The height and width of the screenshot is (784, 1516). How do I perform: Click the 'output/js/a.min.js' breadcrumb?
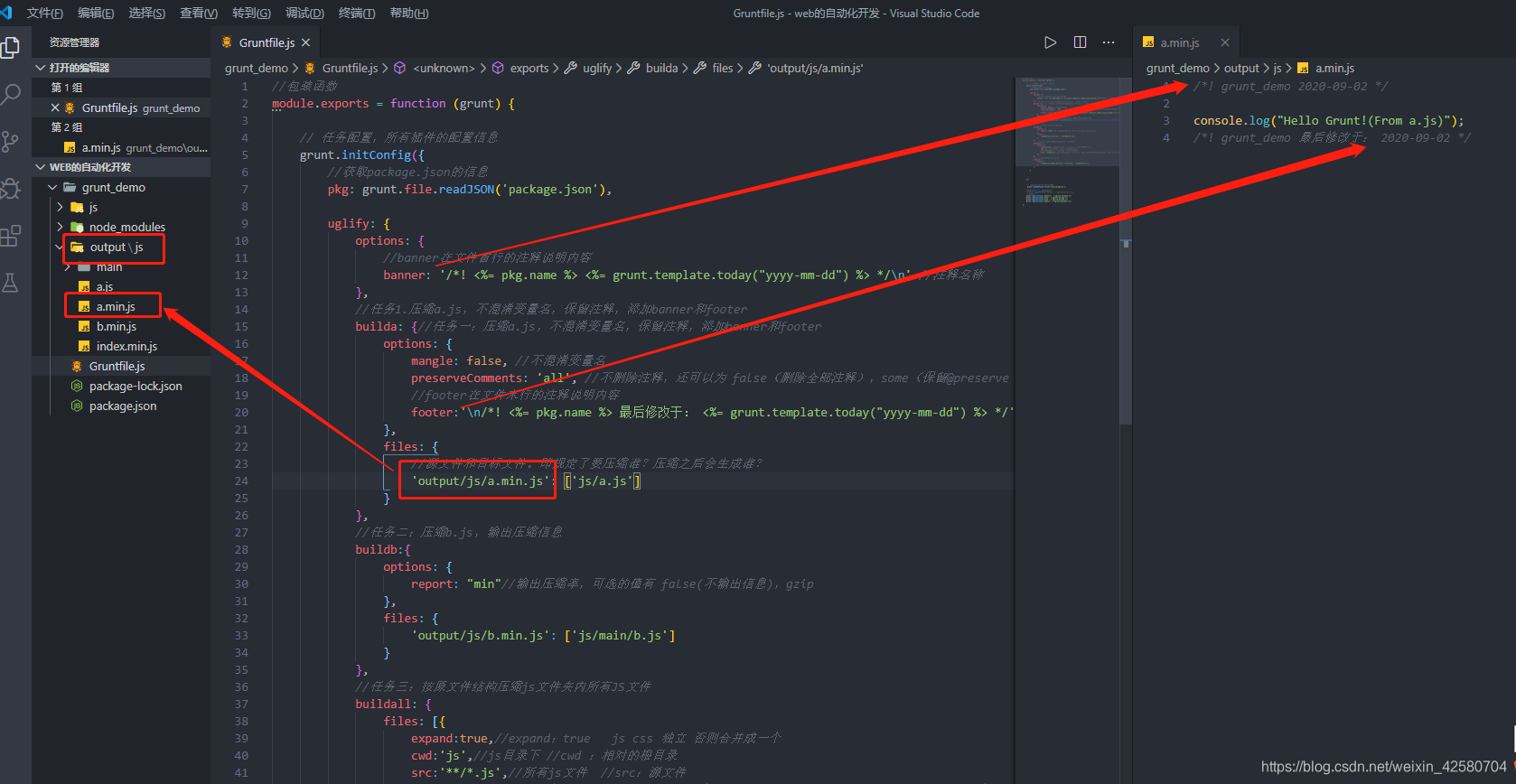point(815,68)
